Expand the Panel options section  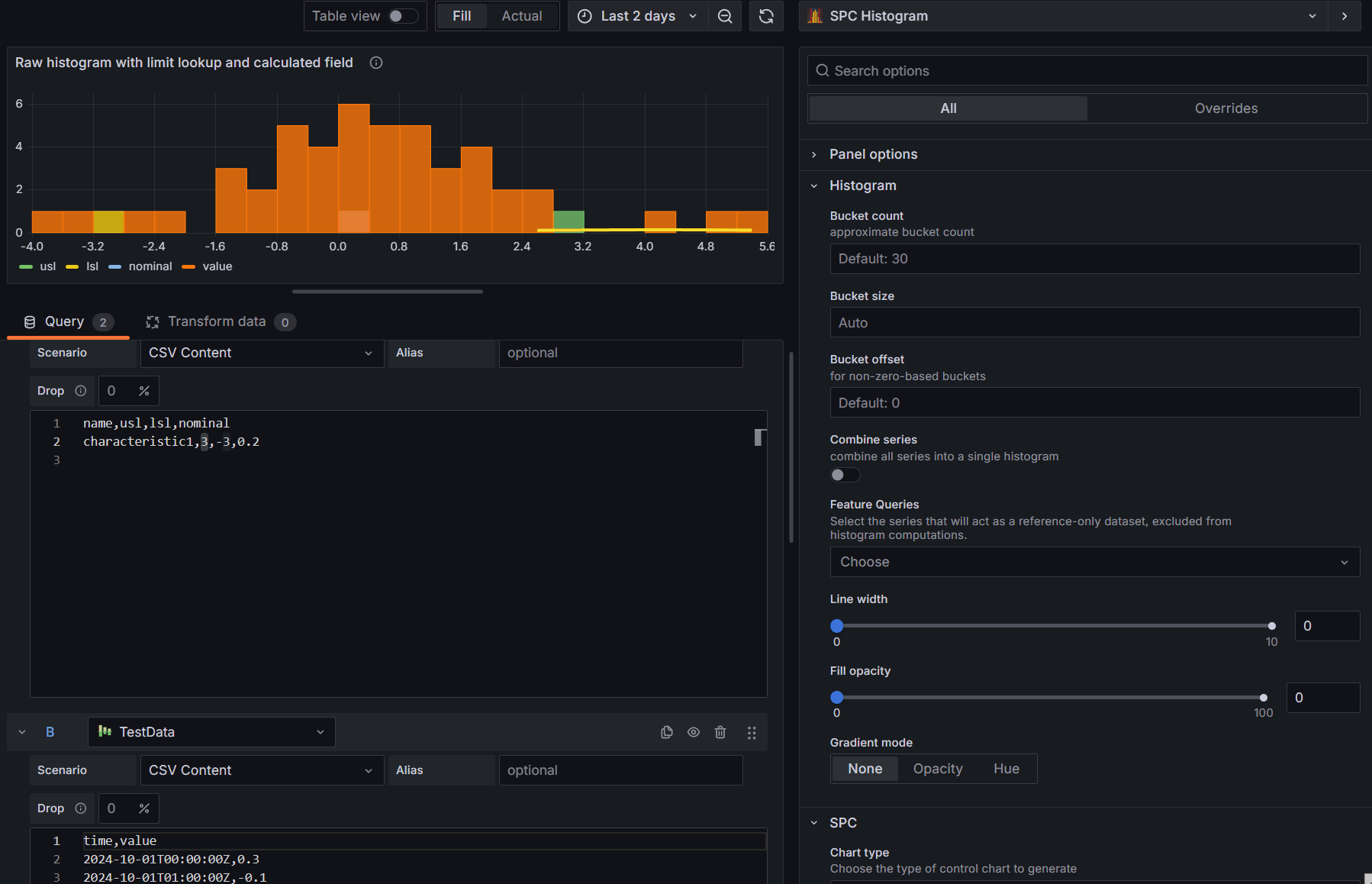[x=873, y=154]
